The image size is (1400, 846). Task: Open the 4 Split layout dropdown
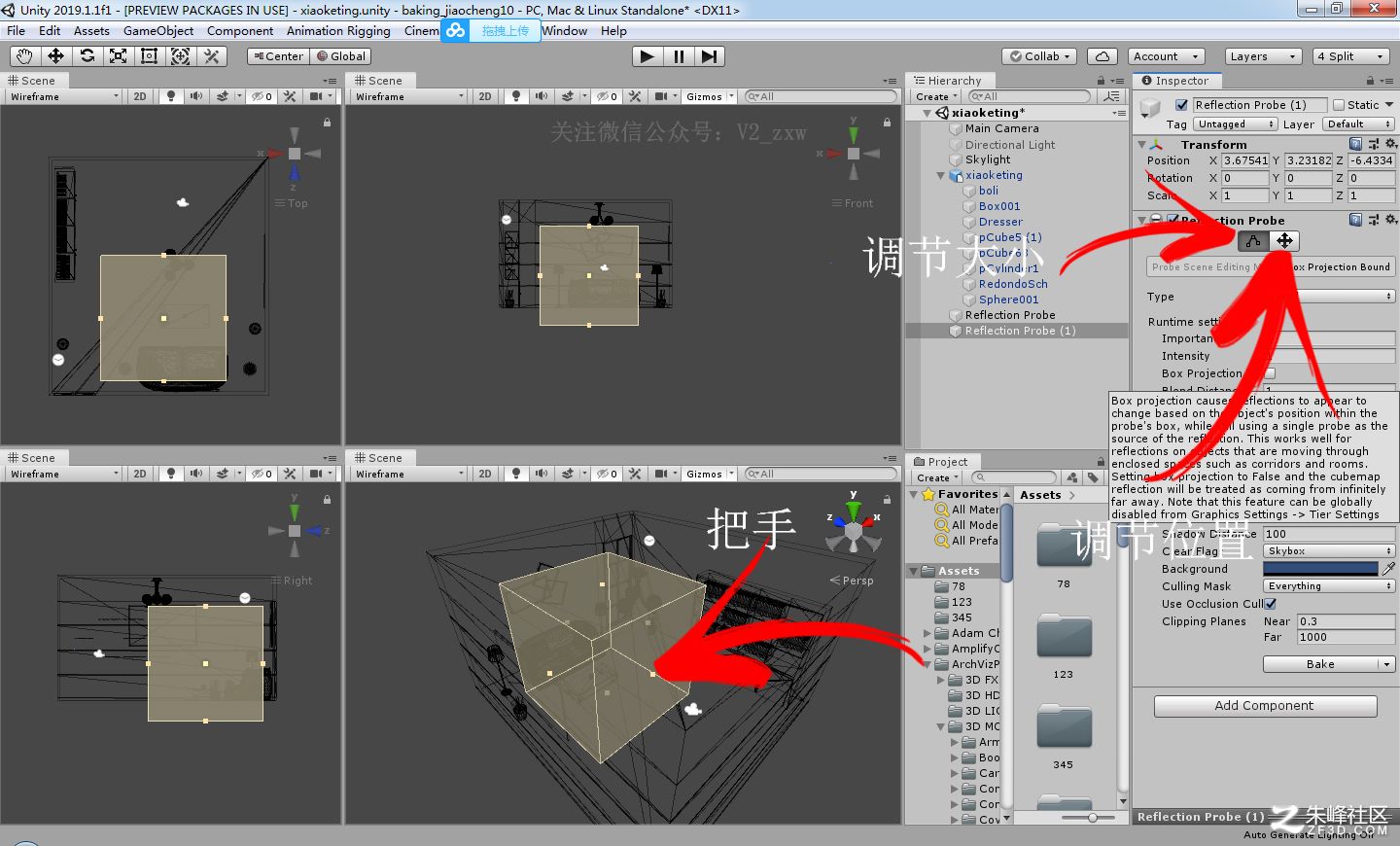click(1351, 56)
